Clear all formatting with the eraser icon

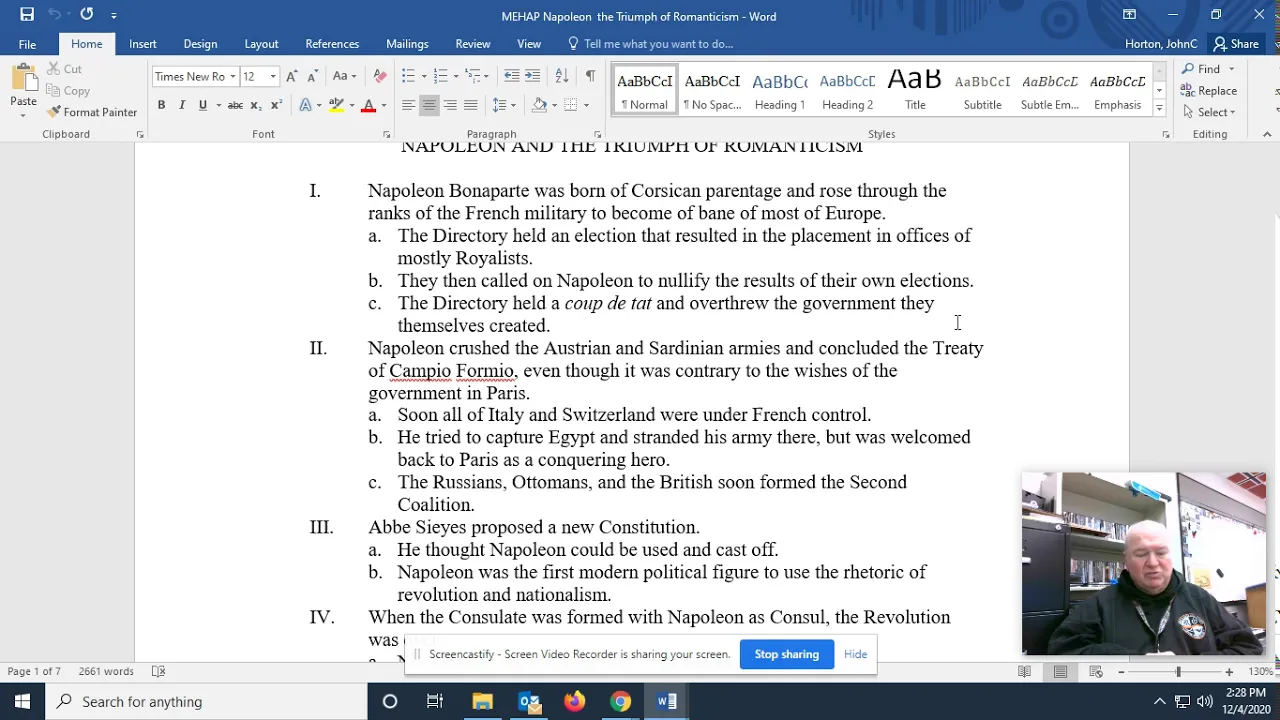[x=379, y=76]
